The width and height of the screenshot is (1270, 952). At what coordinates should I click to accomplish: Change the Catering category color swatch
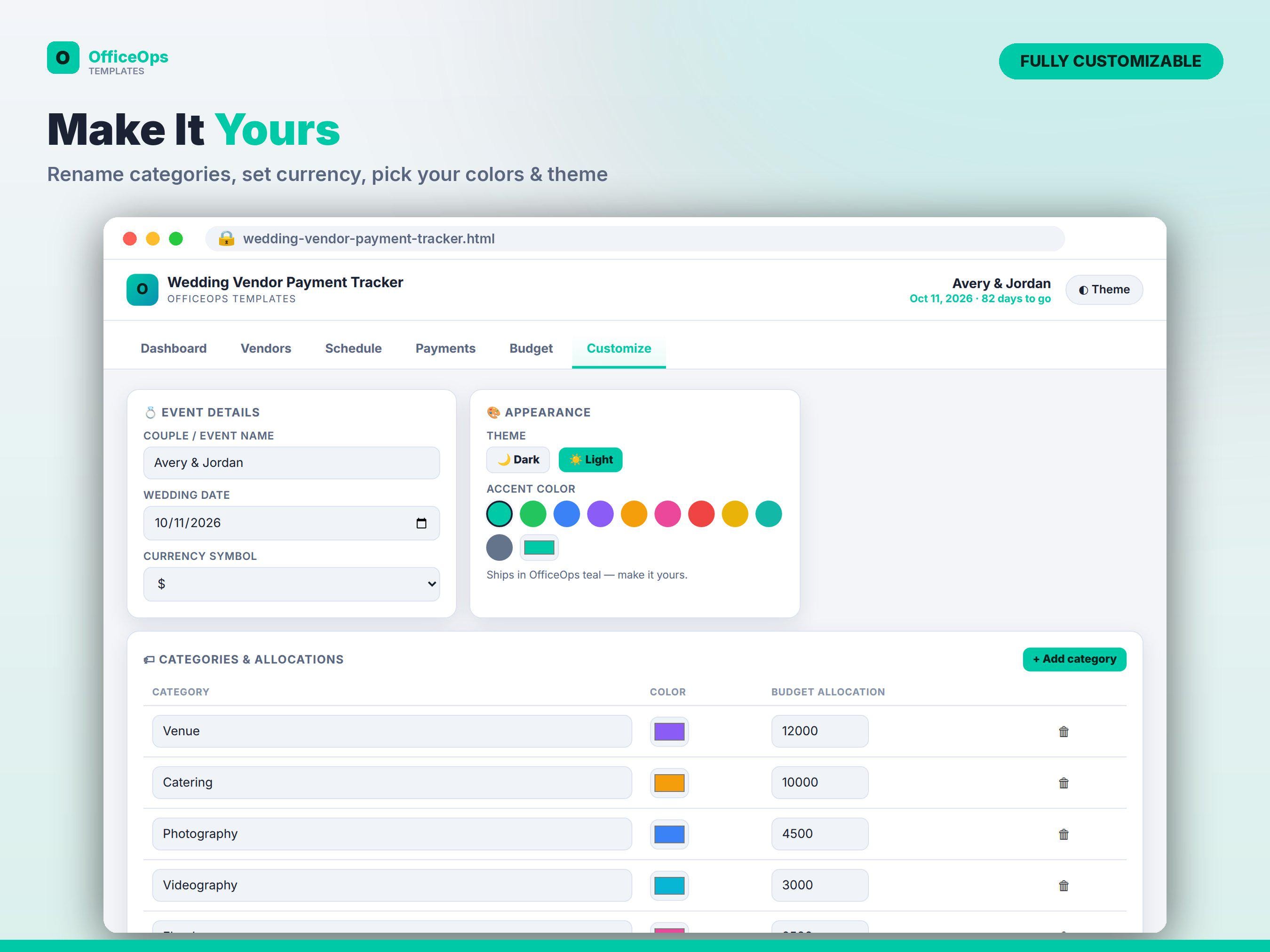click(669, 783)
